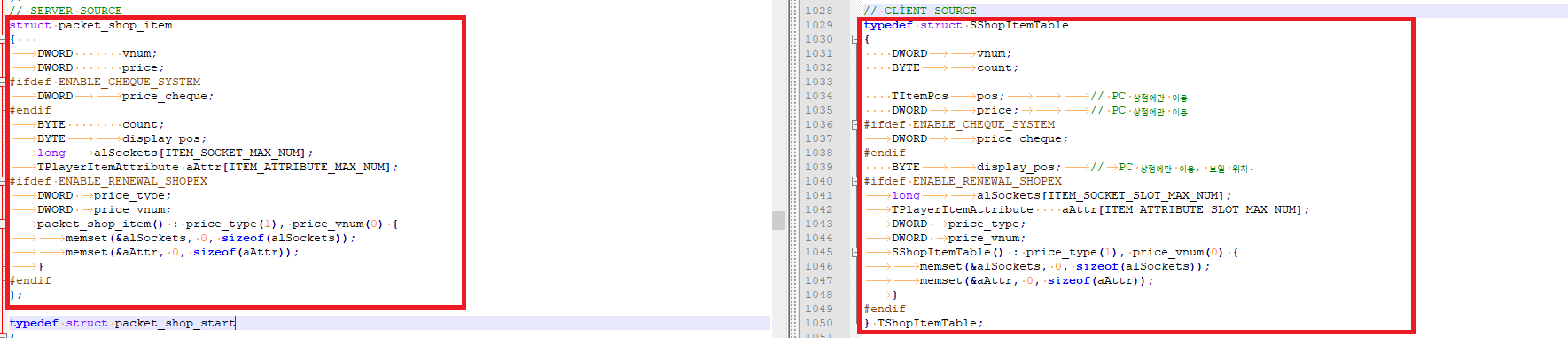Click 'BYTE display_pos;' in server source
Viewport: 1568px width, 338px height.
pyautogui.click(x=122, y=138)
